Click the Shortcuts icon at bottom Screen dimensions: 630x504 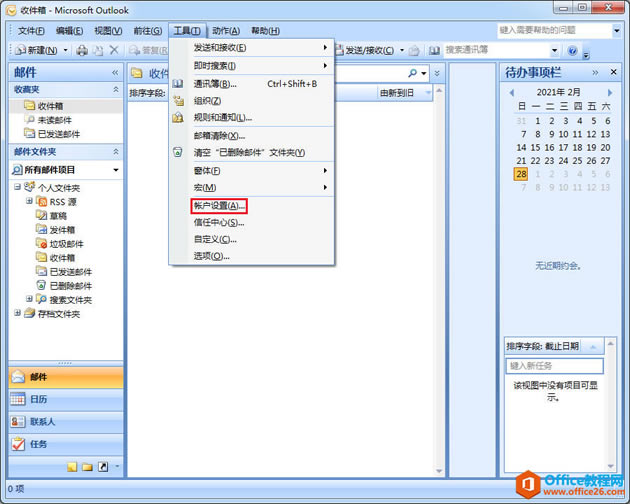(103, 467)
